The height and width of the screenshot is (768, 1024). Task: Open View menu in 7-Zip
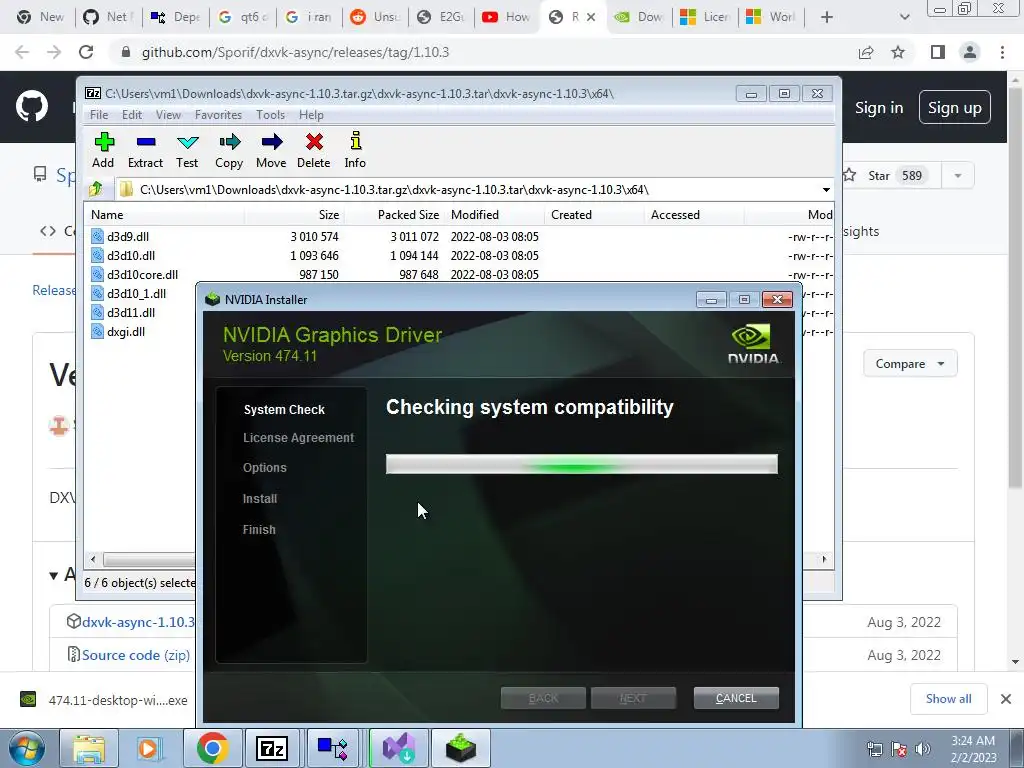click(168, 115)
